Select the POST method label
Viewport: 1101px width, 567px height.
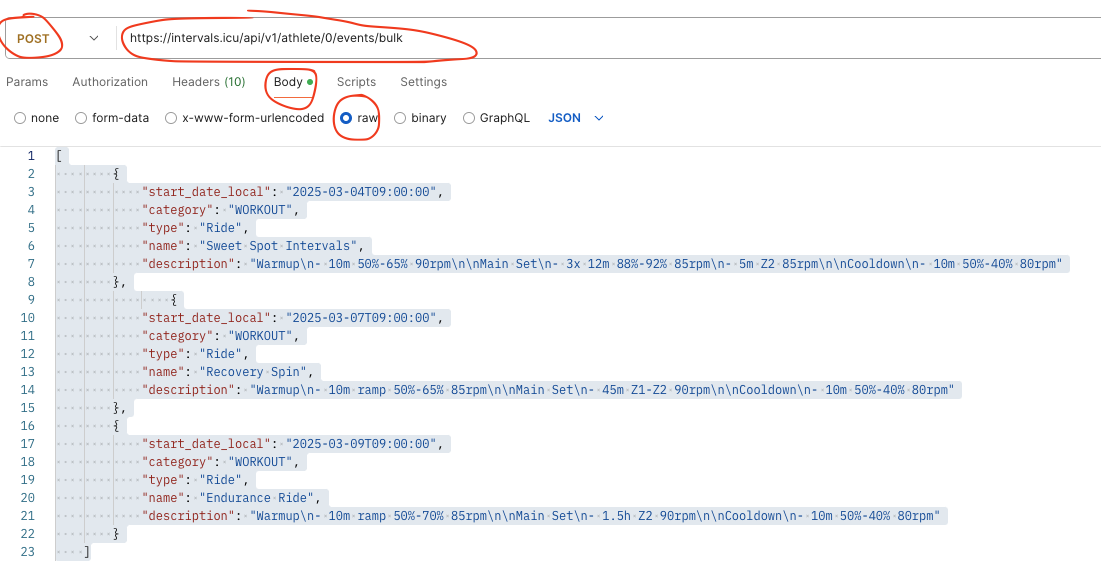[33, 39]
